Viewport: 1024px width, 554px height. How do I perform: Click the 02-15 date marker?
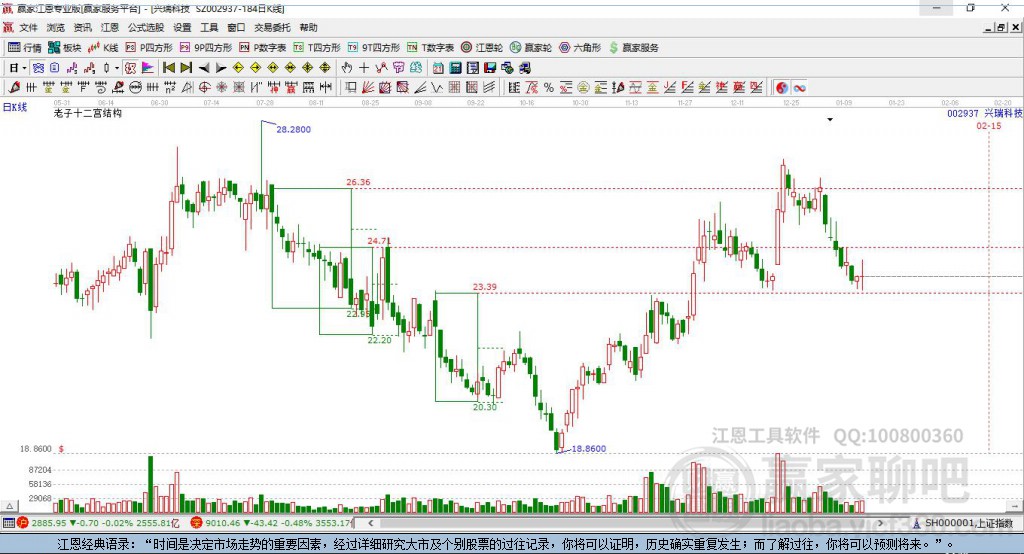click(x=989, y=126)
